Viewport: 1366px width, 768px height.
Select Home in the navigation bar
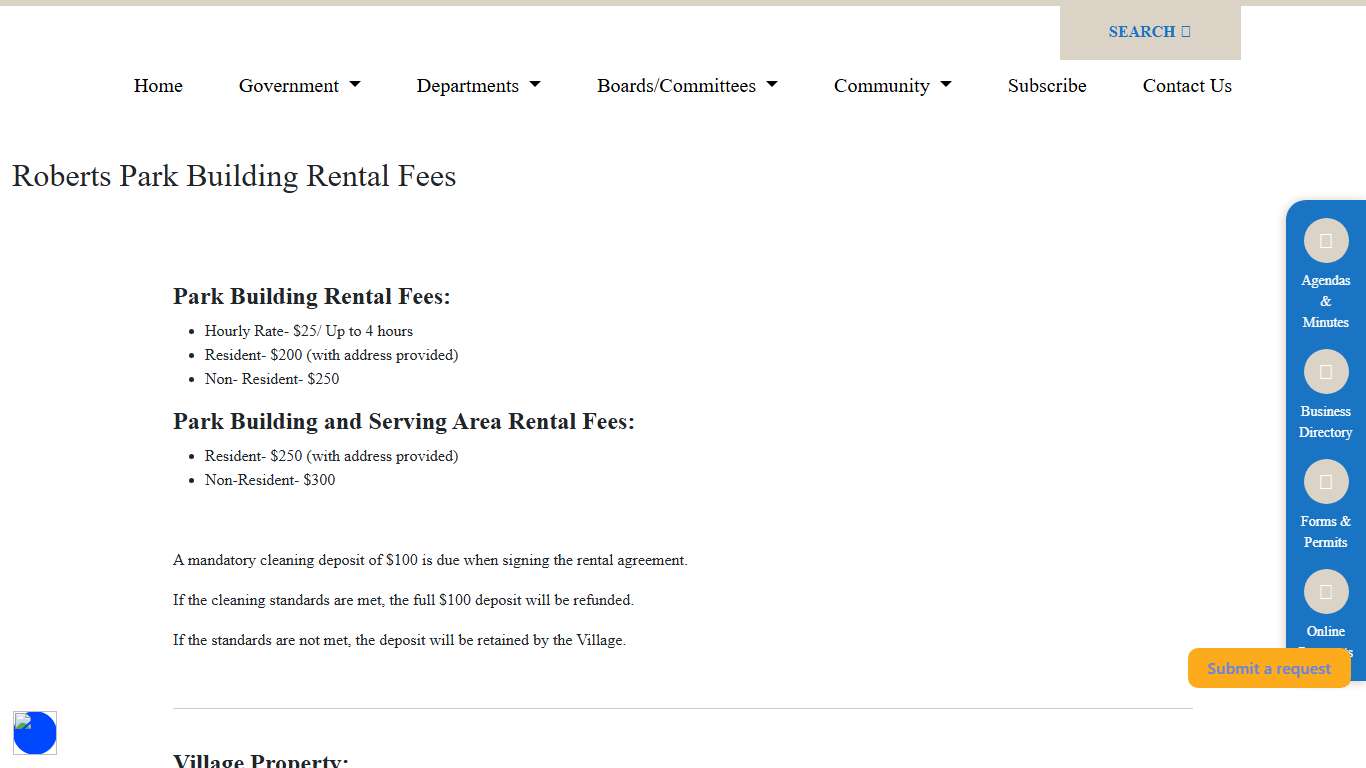pyautogui.click(x=158, y=86)
